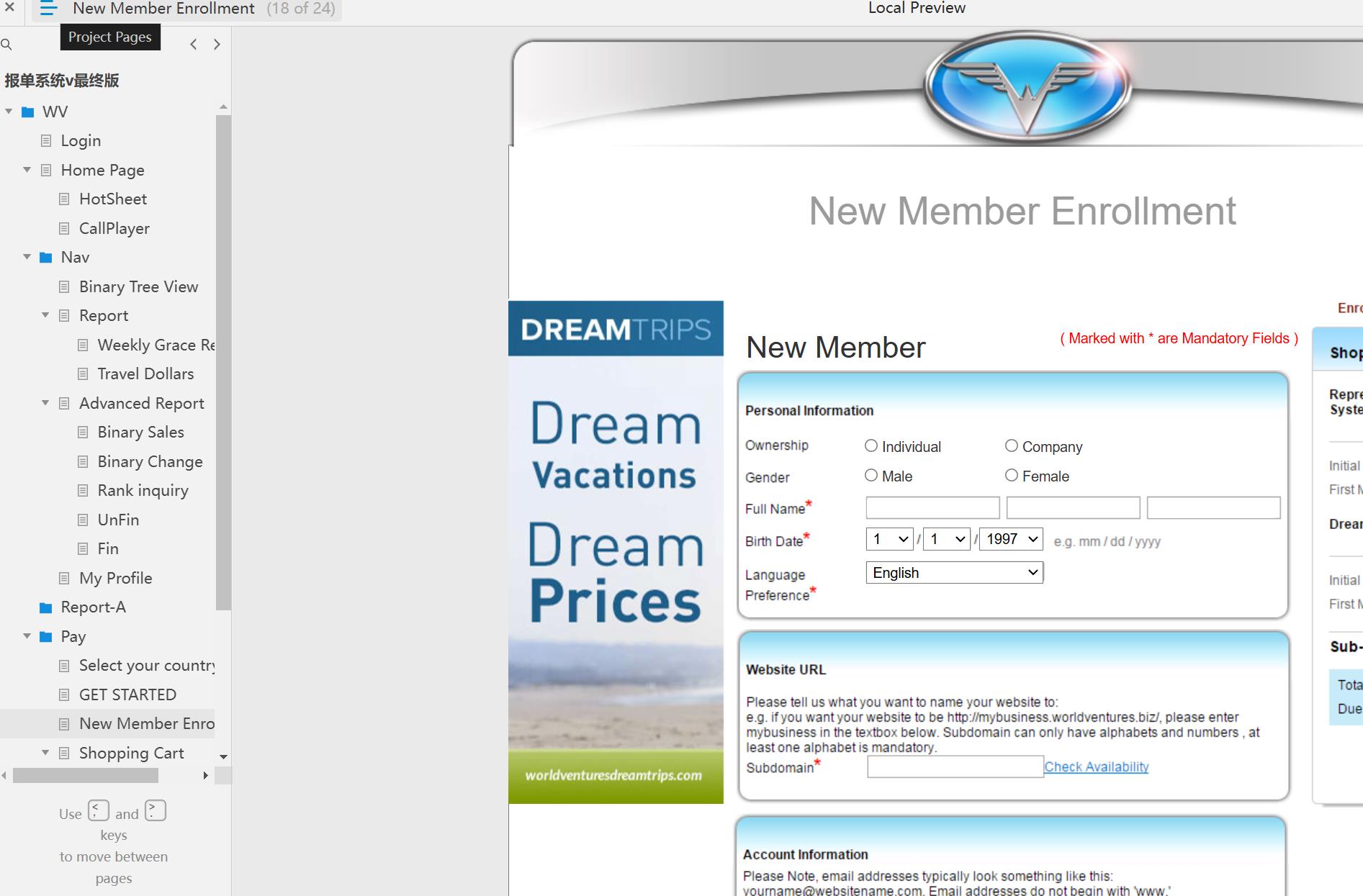Image resolution: width=1363 pixels, height=896 pixels.
Task: Open the Login page
Action: pyautogui.click(x=81, y=141)
